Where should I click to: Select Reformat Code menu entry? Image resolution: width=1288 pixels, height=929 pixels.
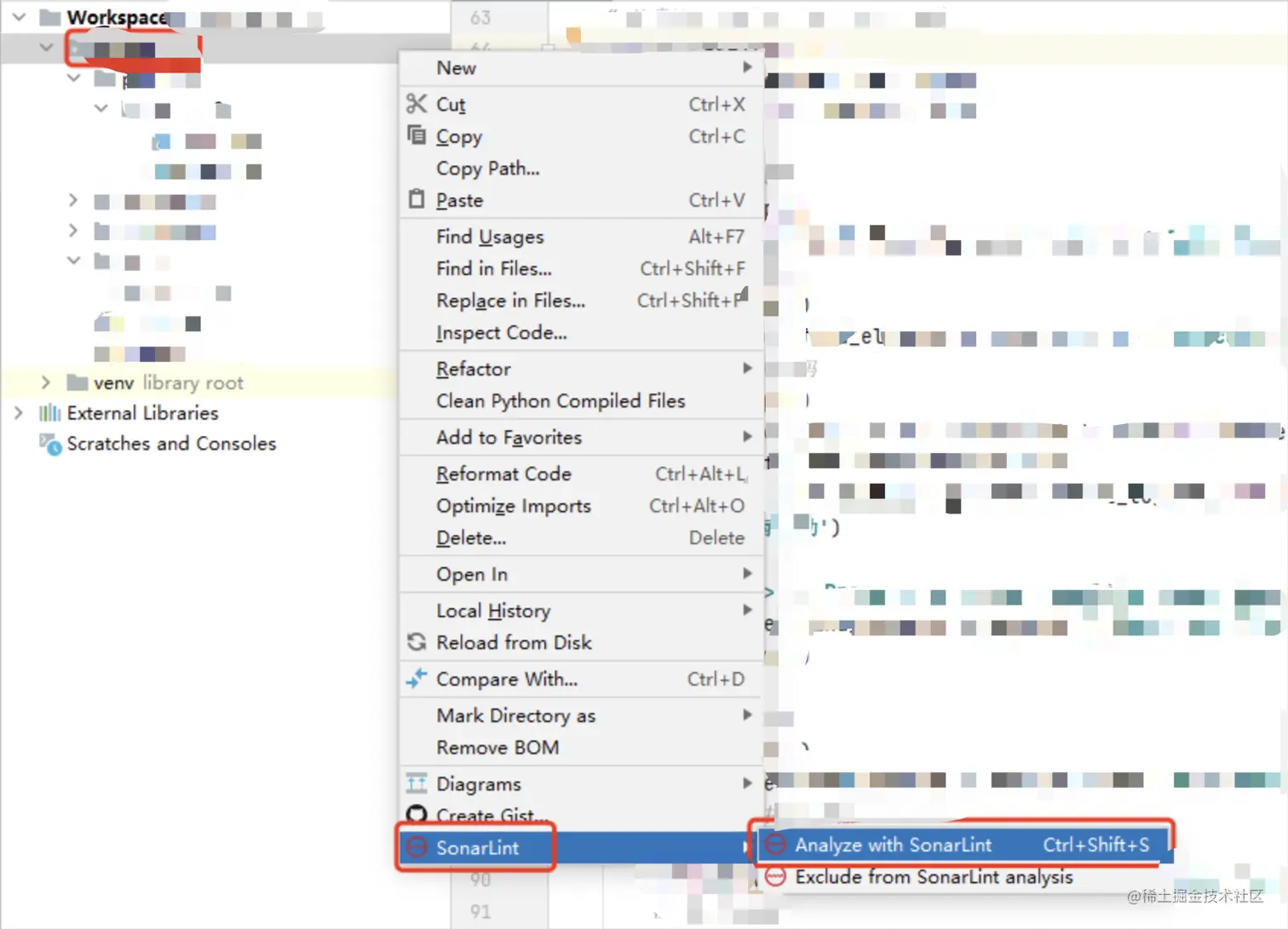tap(581, 473)
